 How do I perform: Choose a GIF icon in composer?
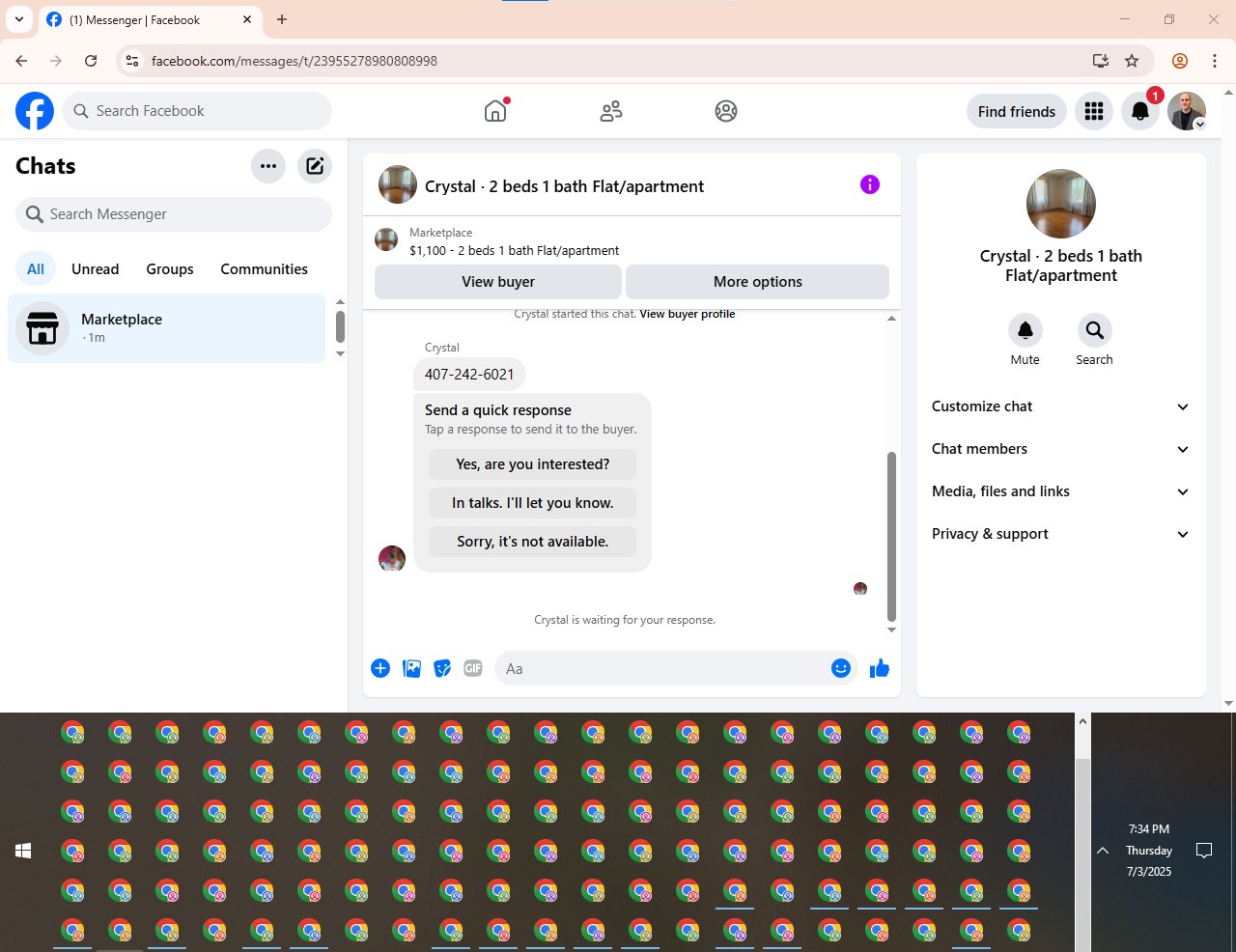(x=473, y=668)
